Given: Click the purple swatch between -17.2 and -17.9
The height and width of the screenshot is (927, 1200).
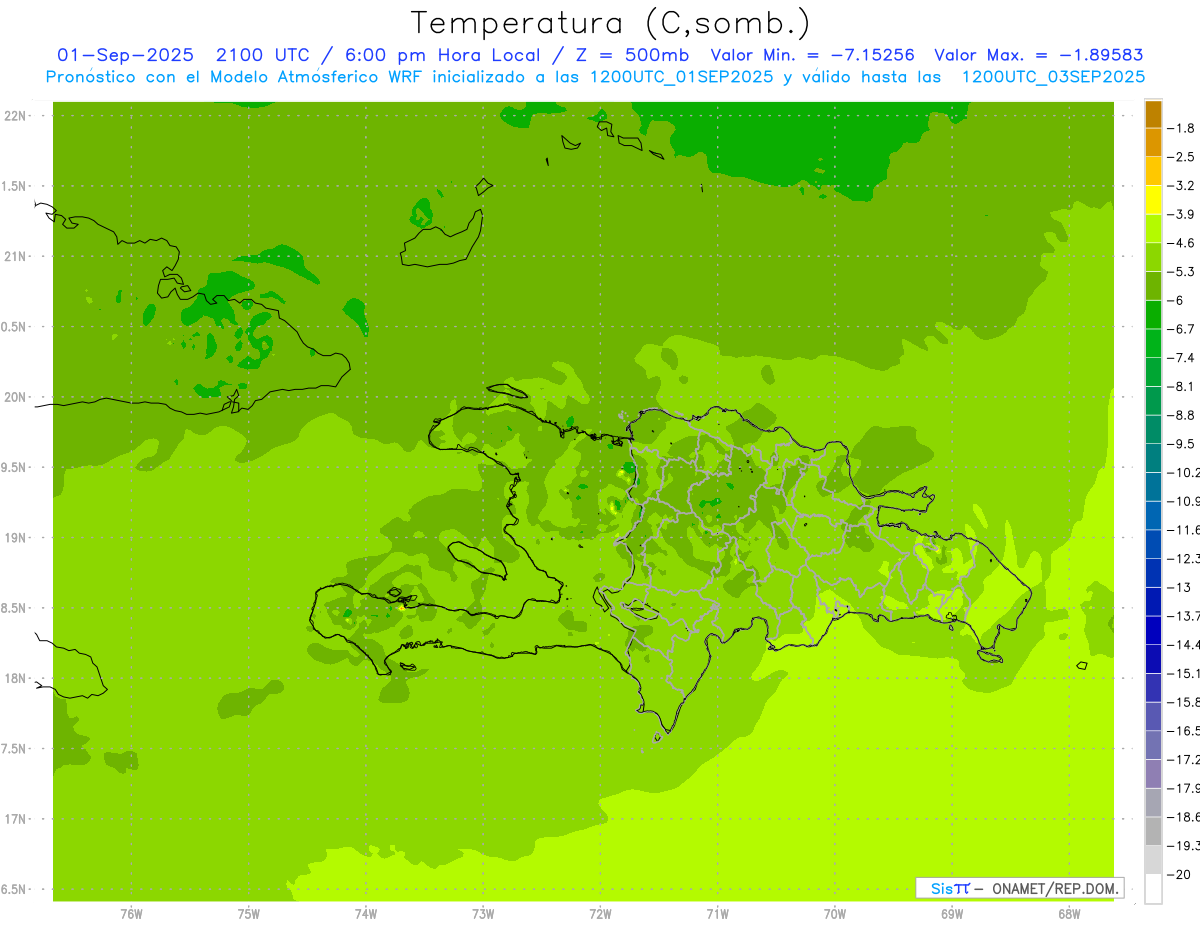Looking at the screenshot, I should 1153,773.
